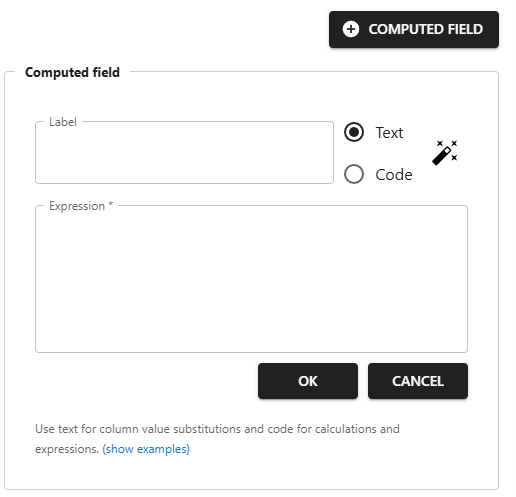This screenshot has height=497, width=516.
Task: Dismiss the form with CANCEL
Action: 418,381
